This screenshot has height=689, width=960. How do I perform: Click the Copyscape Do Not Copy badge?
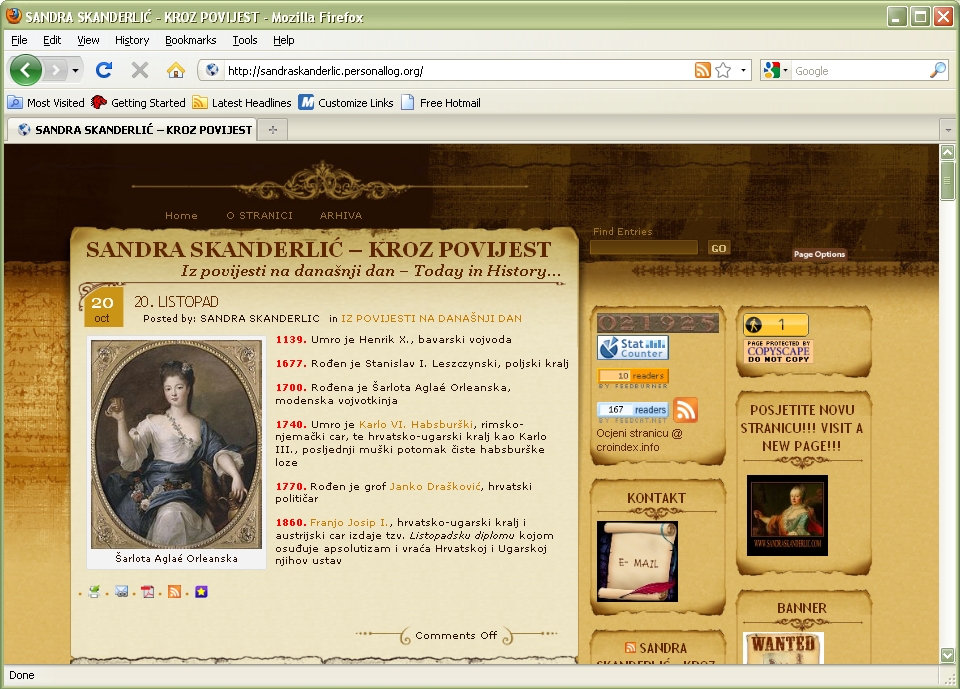click(779, 352)
